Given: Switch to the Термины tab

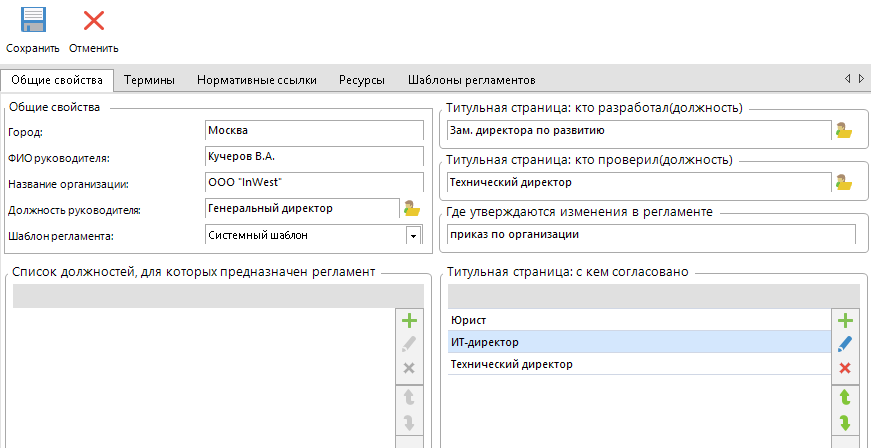Looking at the screenshot, I should click(x=150, y=79).
